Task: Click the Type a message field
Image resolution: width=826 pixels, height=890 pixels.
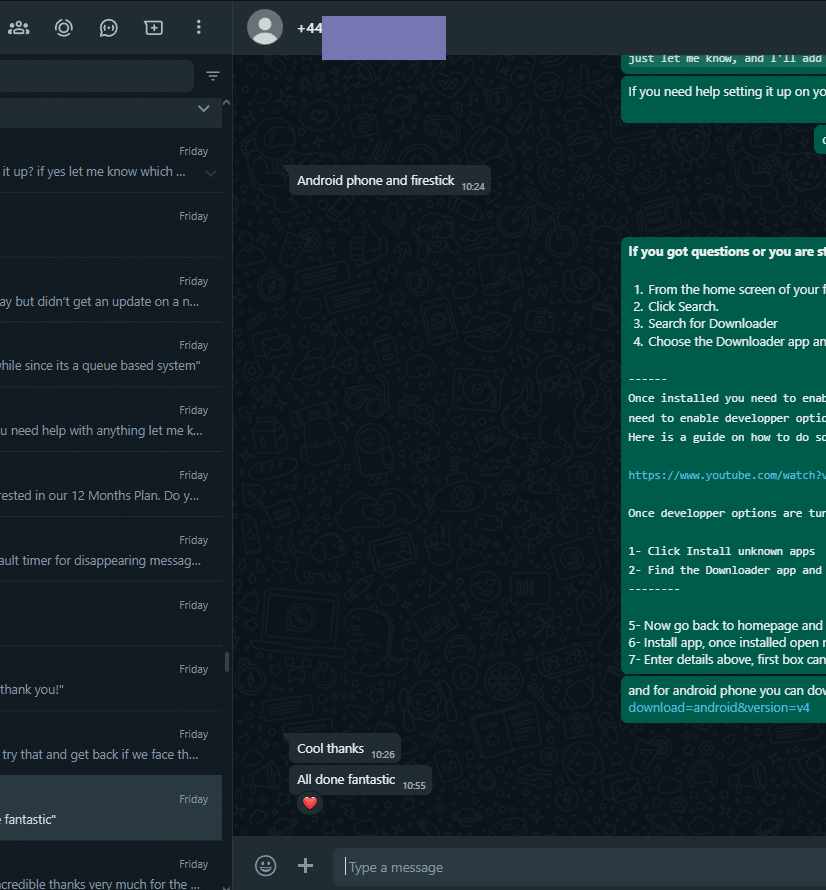Action: pyautogui.click(x=579, y=867)
